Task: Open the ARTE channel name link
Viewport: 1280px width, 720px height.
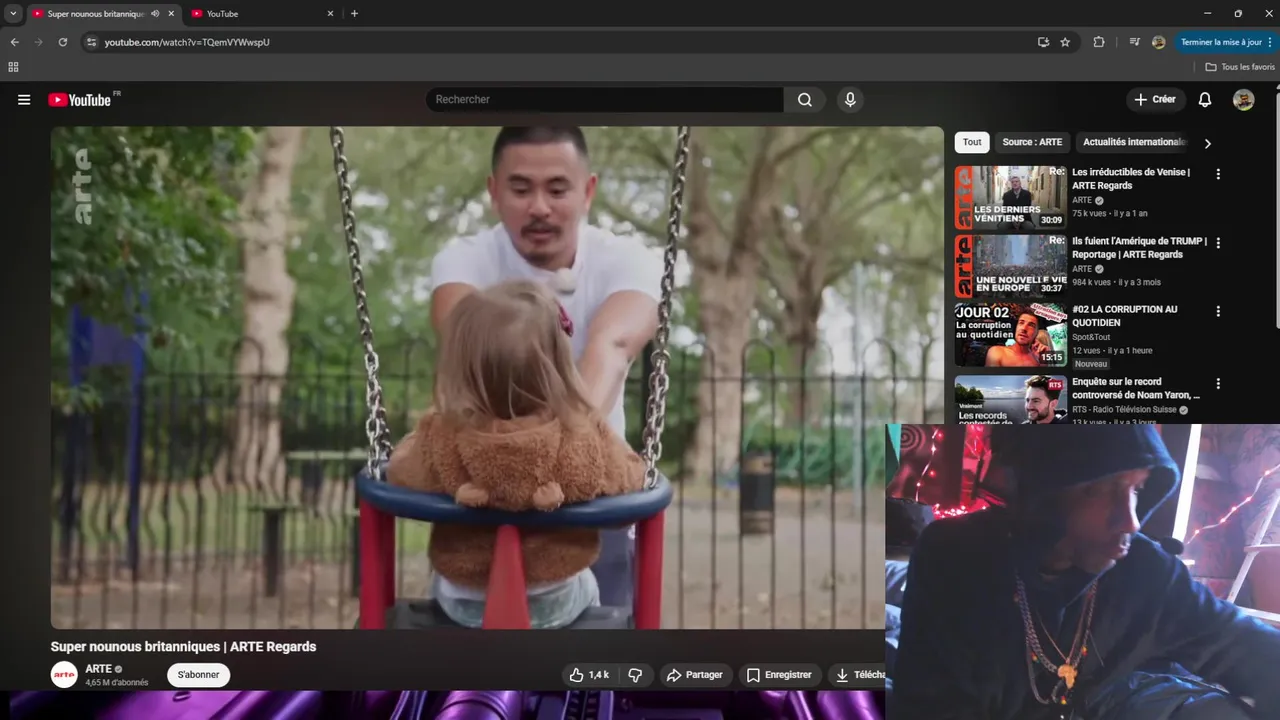Action: coord(98,669)
